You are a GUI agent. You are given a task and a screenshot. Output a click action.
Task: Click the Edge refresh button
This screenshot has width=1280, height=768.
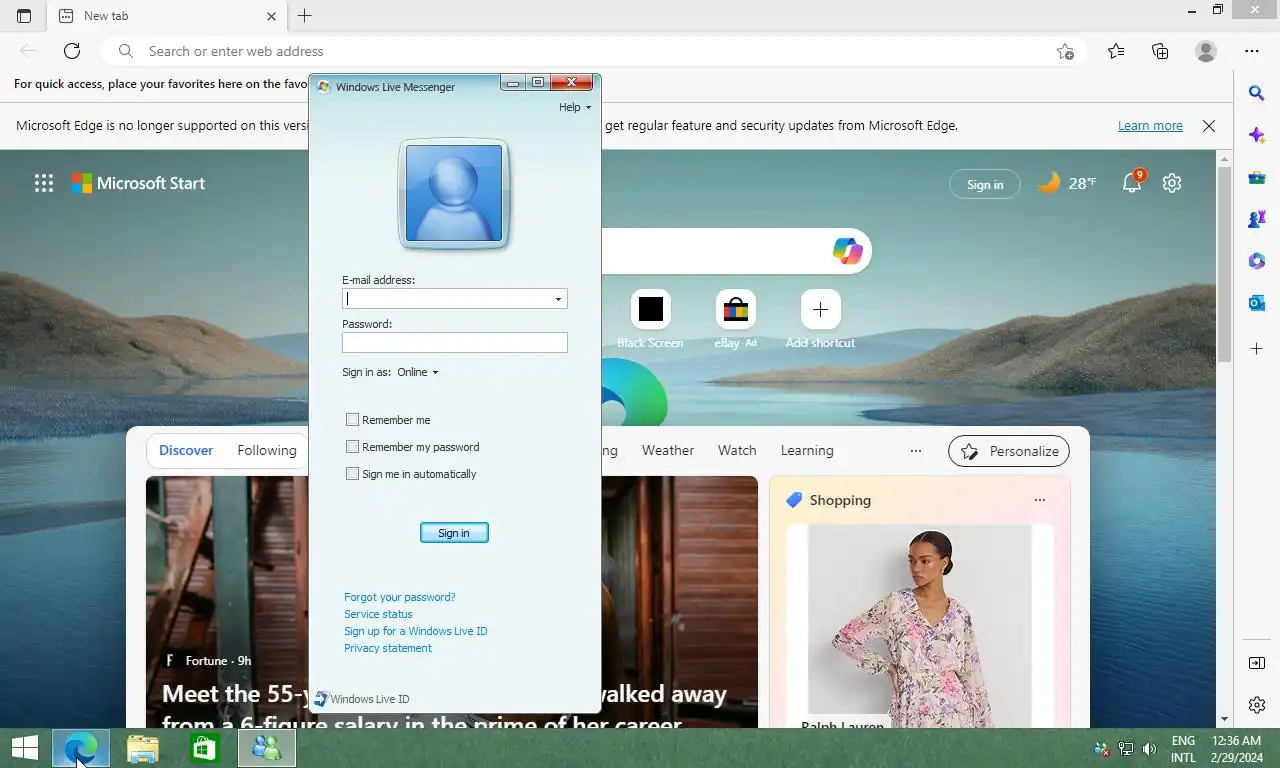pos(72,51)
